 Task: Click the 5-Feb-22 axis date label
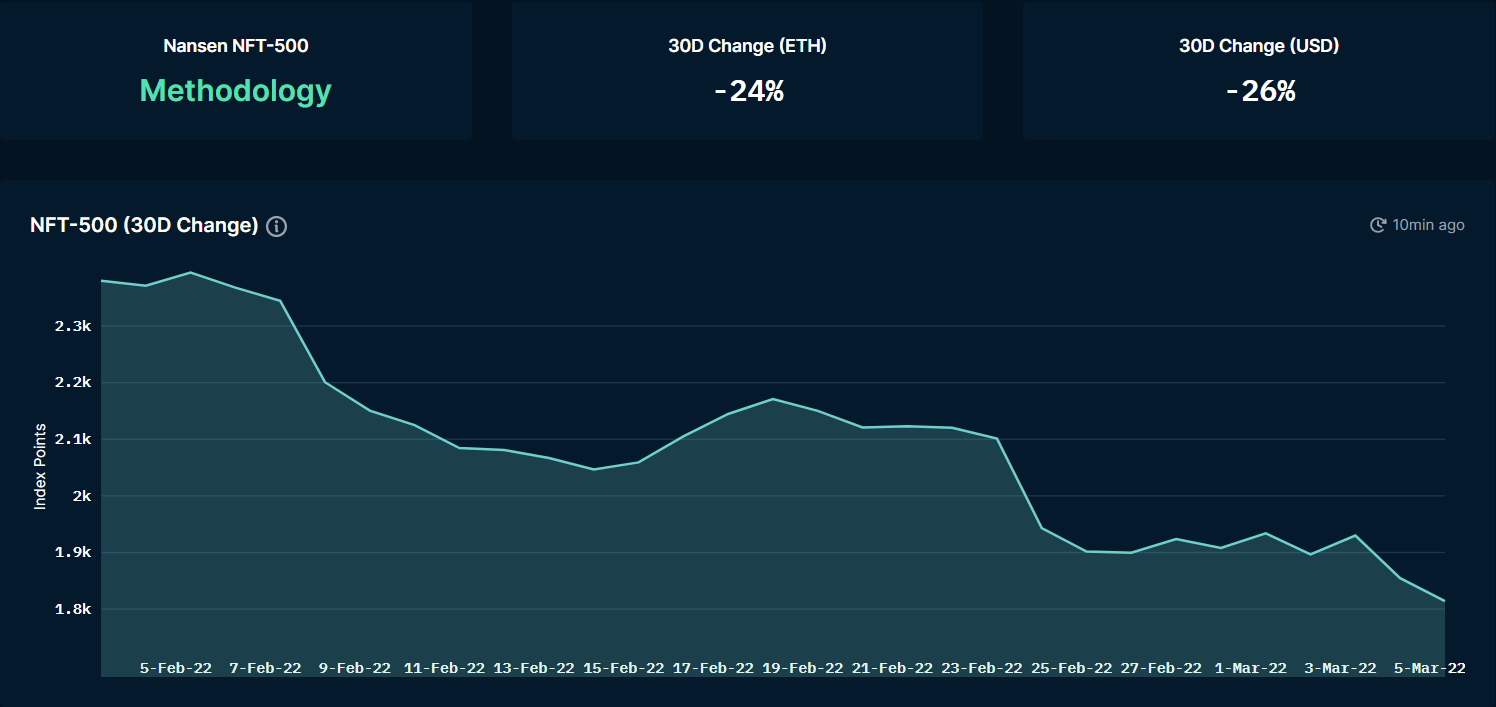(x=175, y=668)
